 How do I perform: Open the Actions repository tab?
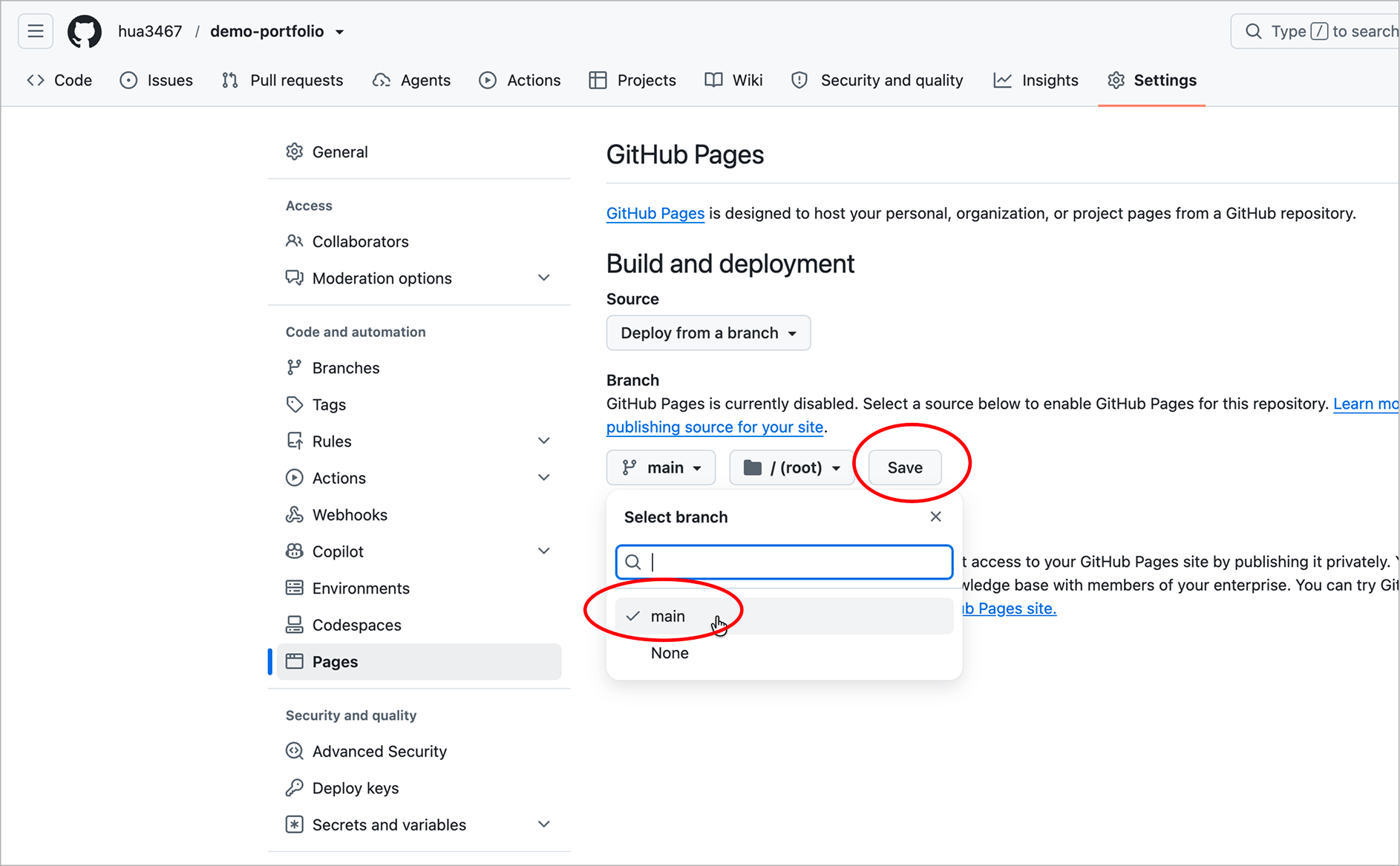pos(520,80)
